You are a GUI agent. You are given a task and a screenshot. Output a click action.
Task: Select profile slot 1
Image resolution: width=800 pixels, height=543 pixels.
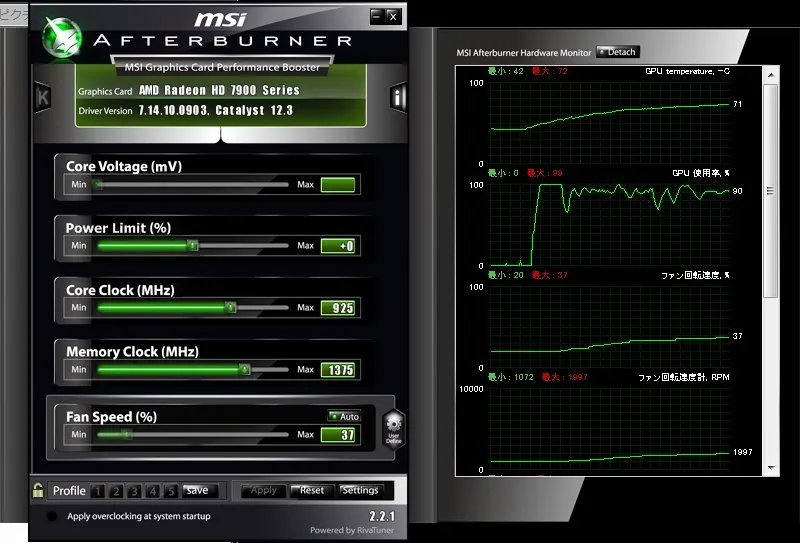pyautogui.click(x=97, y=491)
